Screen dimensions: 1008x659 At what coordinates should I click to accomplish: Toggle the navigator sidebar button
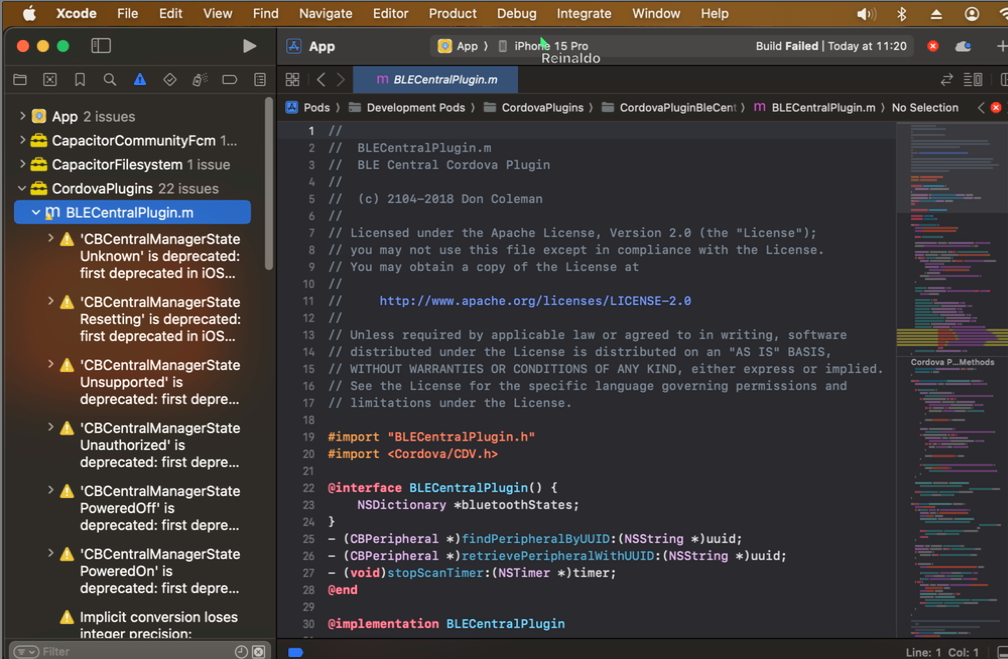[x=101, y=46]
